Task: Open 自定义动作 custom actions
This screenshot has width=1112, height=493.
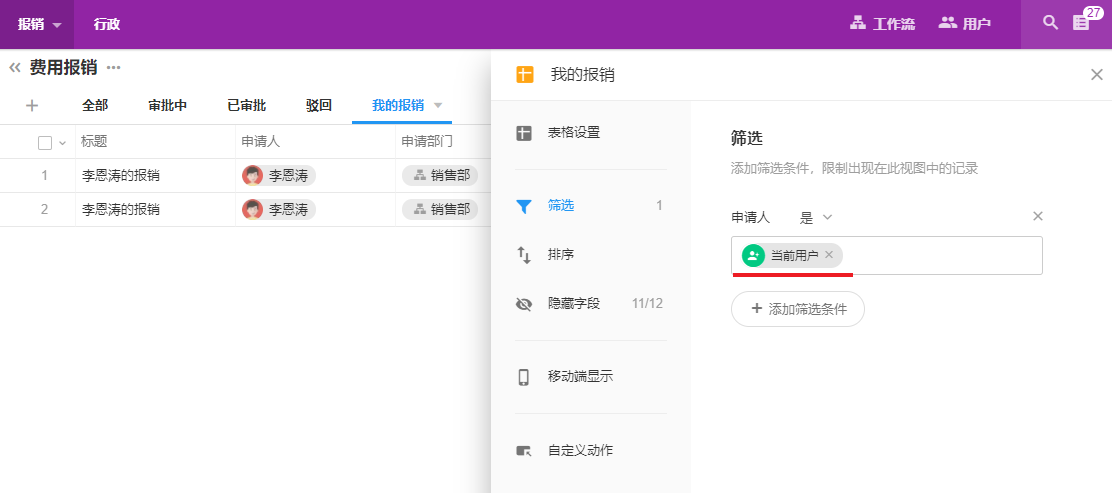Action: [x=579, y=451]
